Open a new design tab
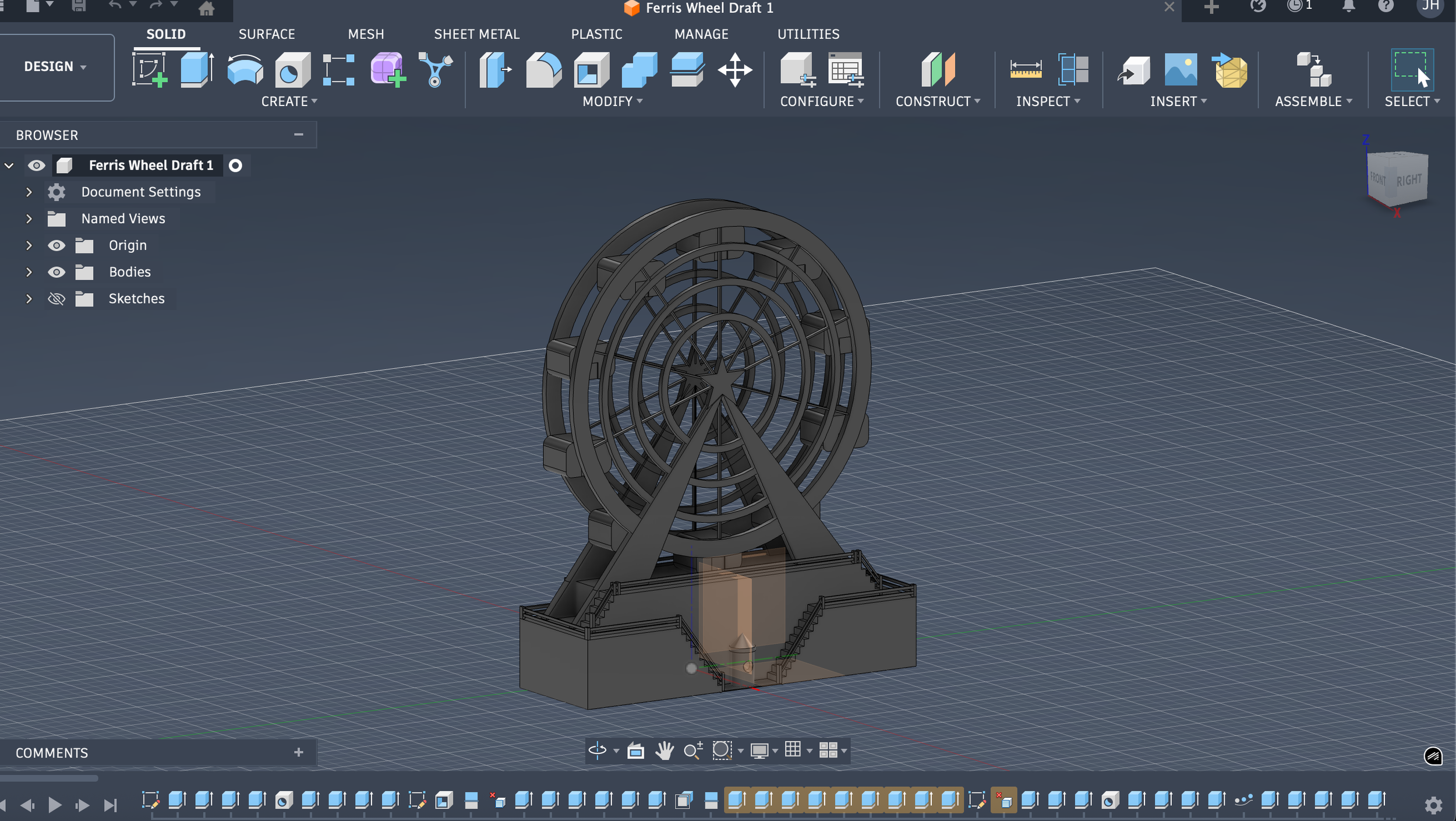The image size is (1456, 821). (x=1211, y=7)
